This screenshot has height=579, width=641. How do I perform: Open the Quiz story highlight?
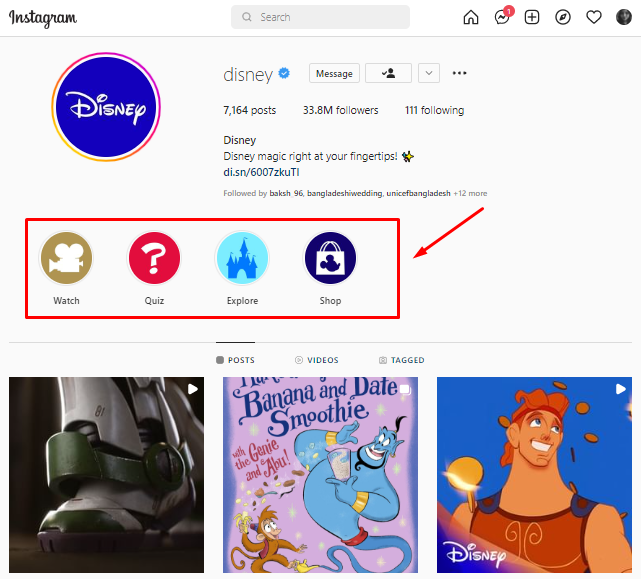click(x=154, y=258)
